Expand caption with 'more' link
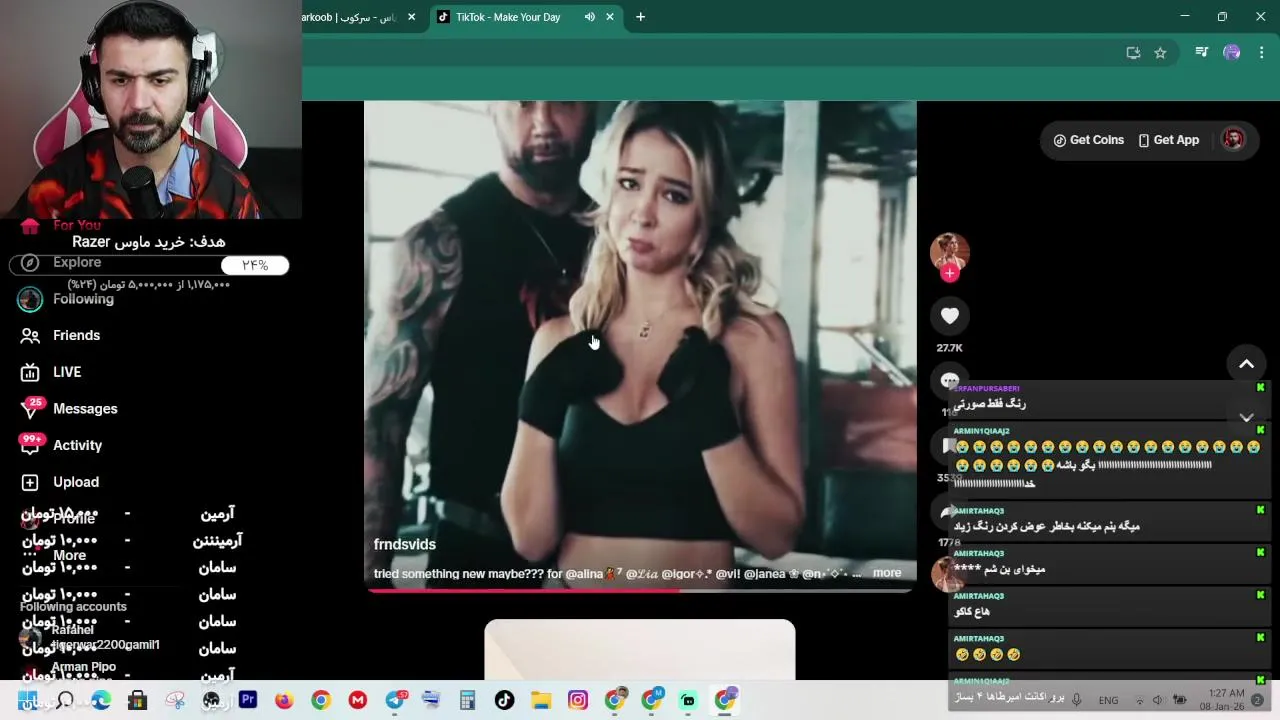Screen dimensions: 1280x720 887,573
